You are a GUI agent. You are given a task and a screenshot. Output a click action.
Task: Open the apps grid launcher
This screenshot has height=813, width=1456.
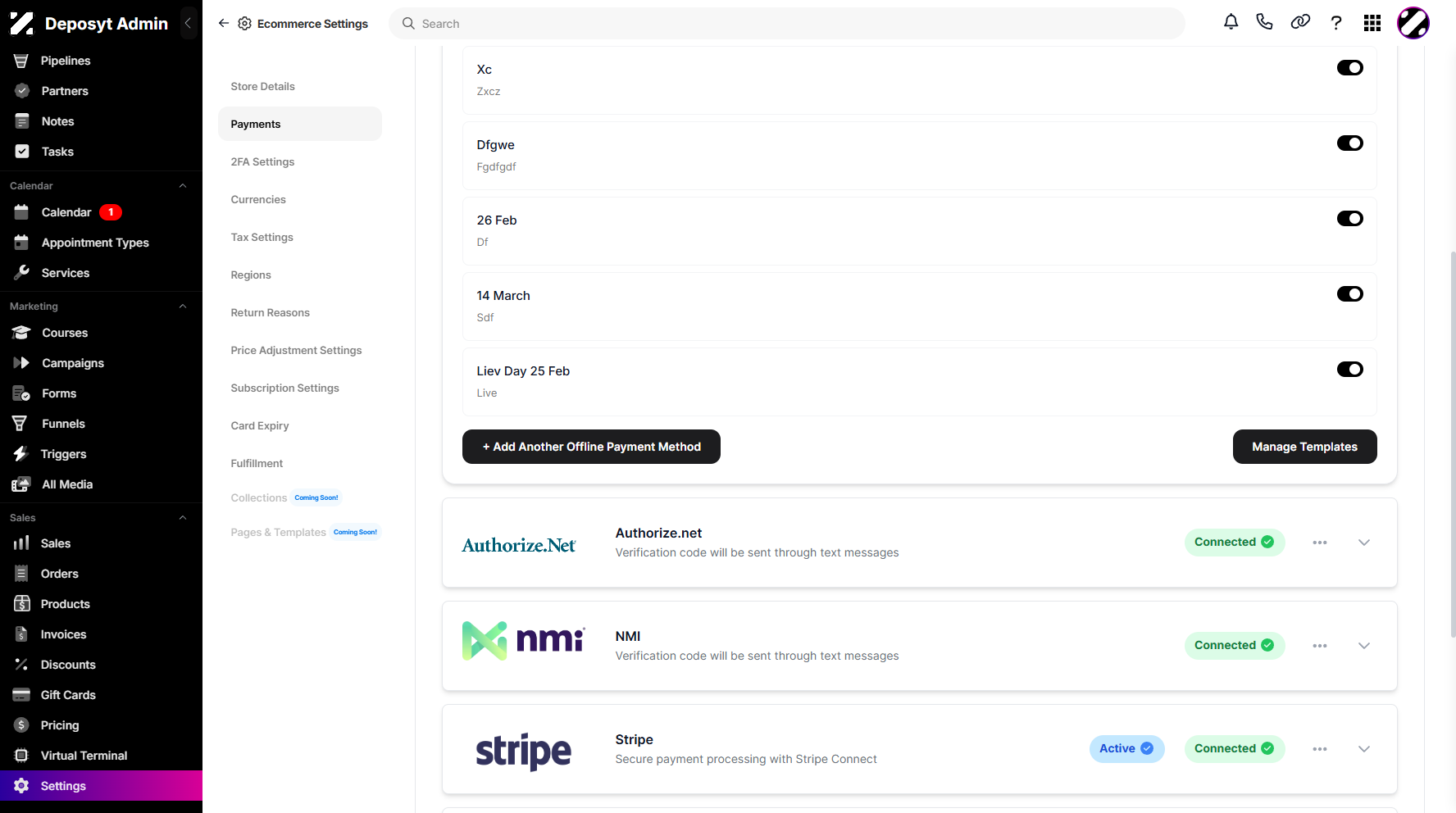(x=1372, y=23)
